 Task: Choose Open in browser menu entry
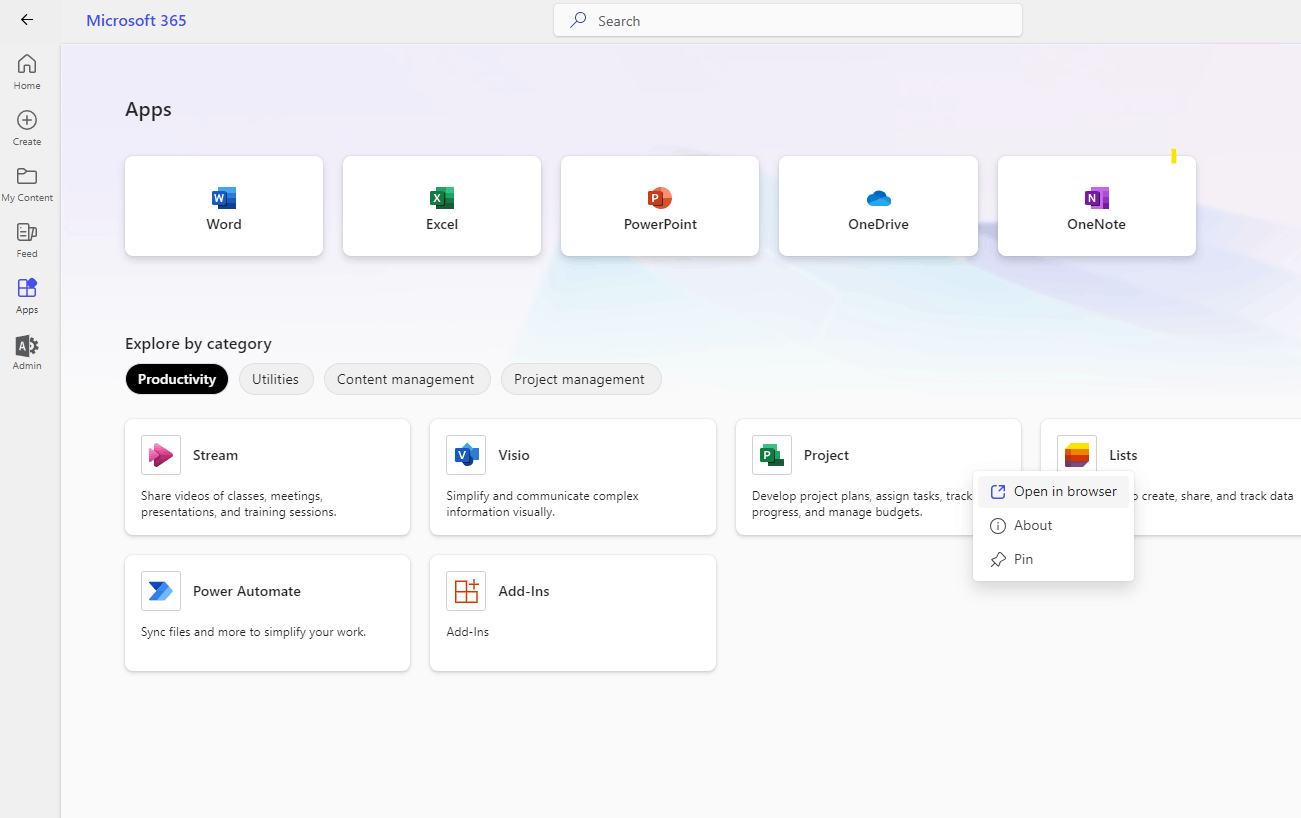pos(1053,492)
